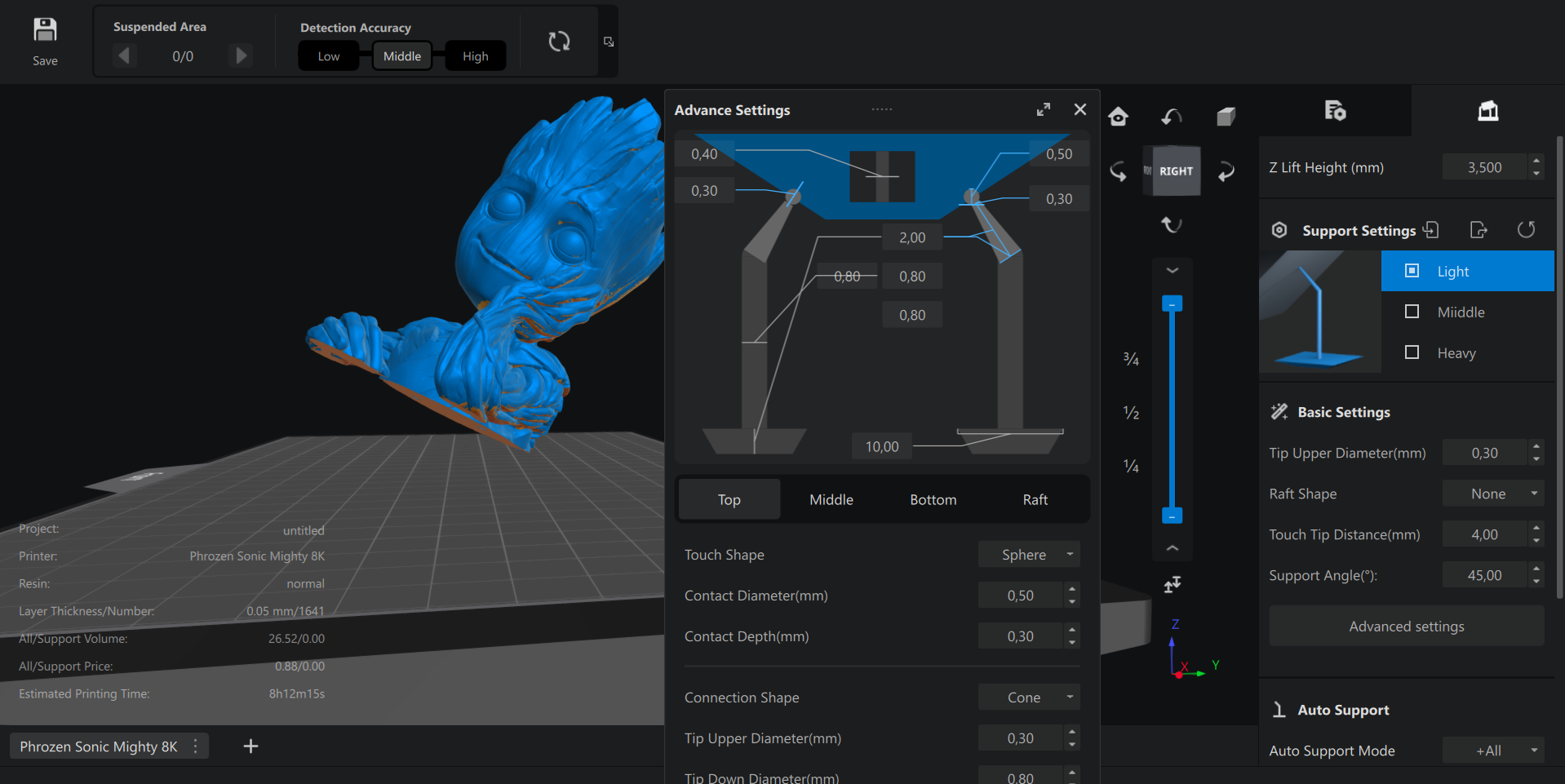The image size is (1565, 784).
Task: Click the light support preview thumbnail
Action: 1319,312
